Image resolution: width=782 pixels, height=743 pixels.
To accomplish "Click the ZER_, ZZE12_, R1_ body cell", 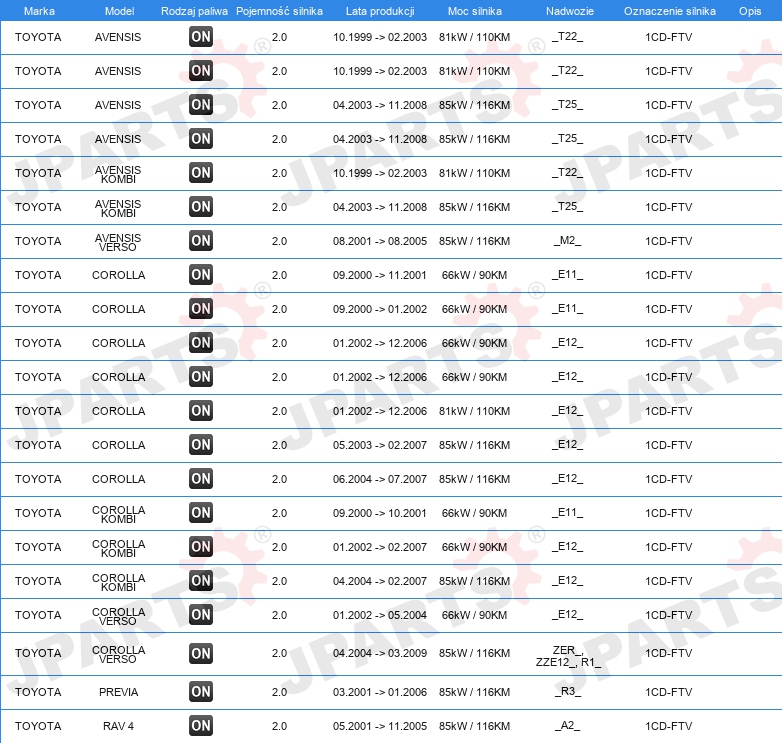I will coord(568,656).
